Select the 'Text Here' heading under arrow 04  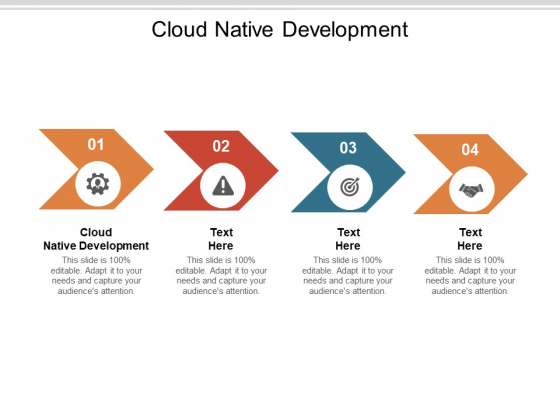click(470, 239)
